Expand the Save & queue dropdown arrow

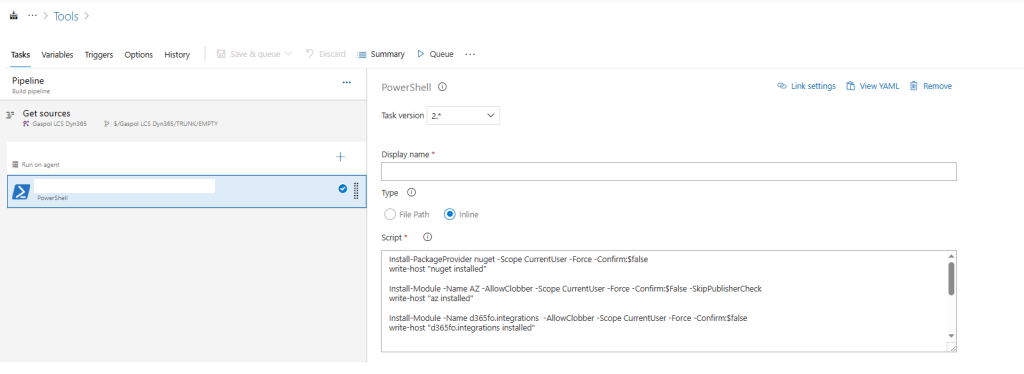288,54
